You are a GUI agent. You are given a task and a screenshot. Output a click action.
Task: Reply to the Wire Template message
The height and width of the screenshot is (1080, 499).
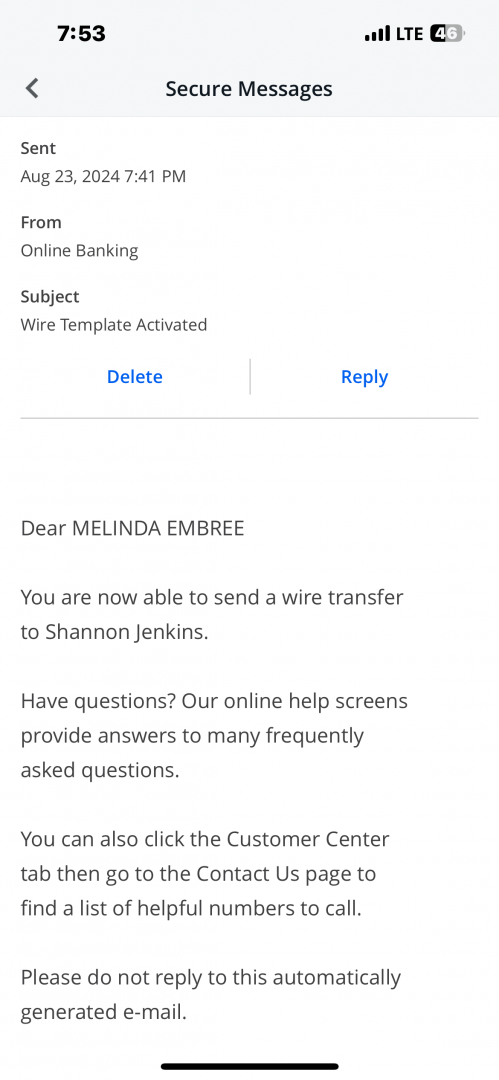(365, 377)
